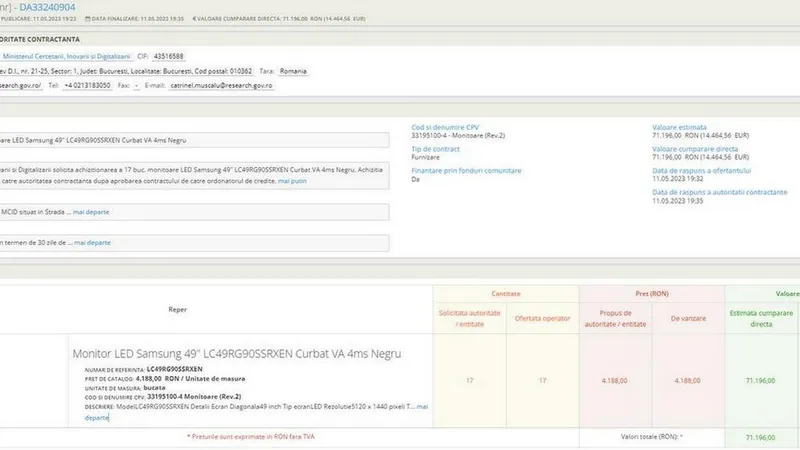Select offered quantity cell 17 under Ofertata operator
The width and height of the screenshot is (800, 450).
pyautogui.click(x=542, y=381)
